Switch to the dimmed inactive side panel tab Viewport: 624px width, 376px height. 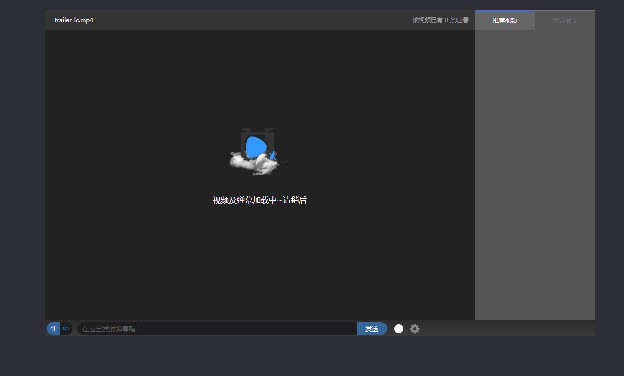tap(565, 20)
